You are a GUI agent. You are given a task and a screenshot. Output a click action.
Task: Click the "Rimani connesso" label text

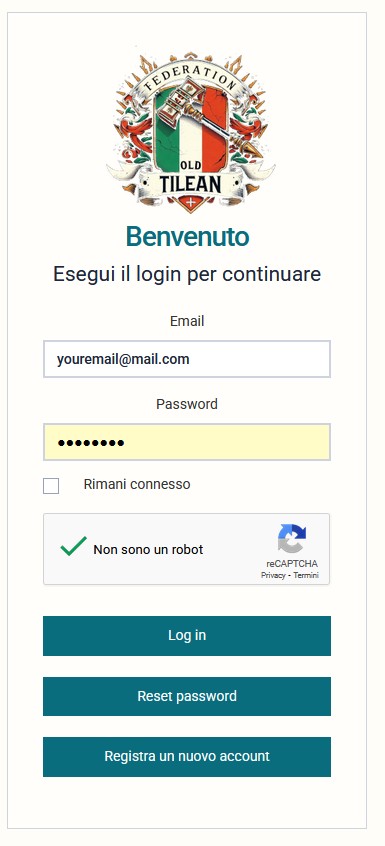point(137,485)
